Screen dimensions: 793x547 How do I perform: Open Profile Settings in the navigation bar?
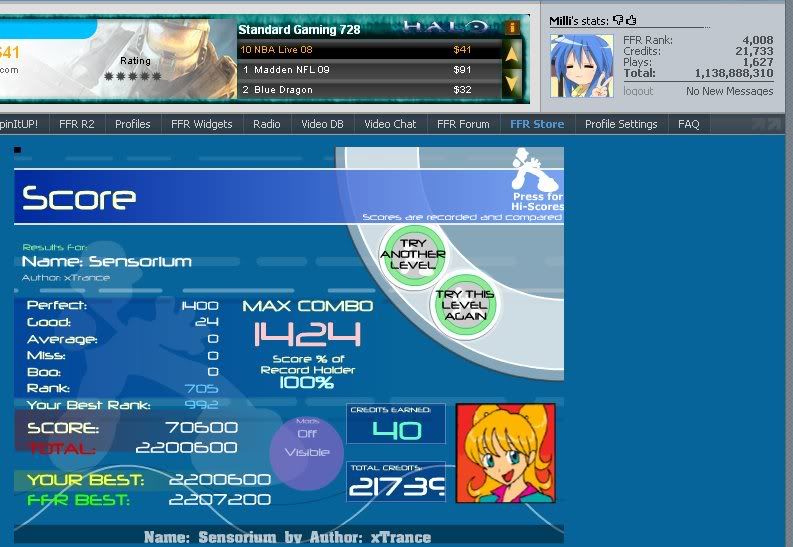[x=621, y=124]
